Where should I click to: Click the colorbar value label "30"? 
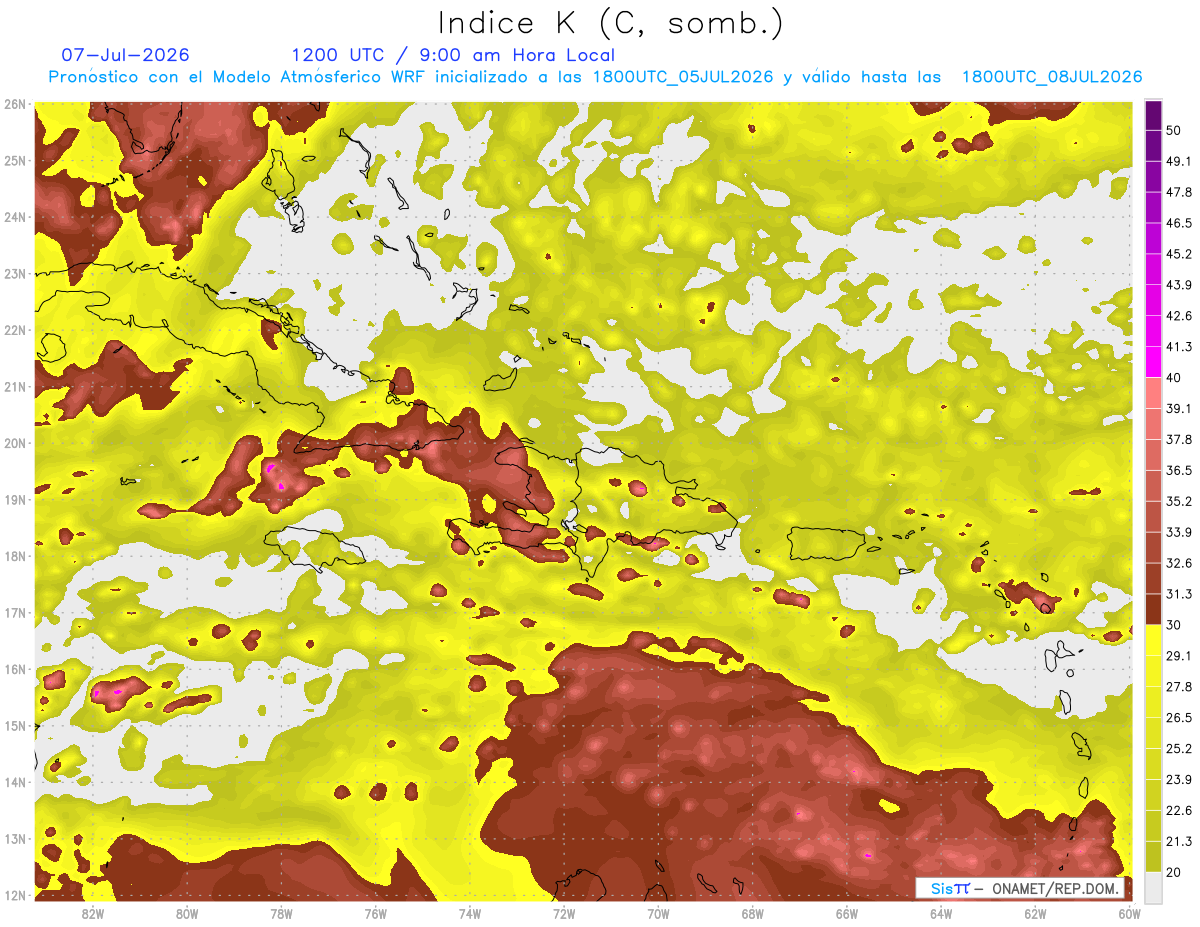1174,625
